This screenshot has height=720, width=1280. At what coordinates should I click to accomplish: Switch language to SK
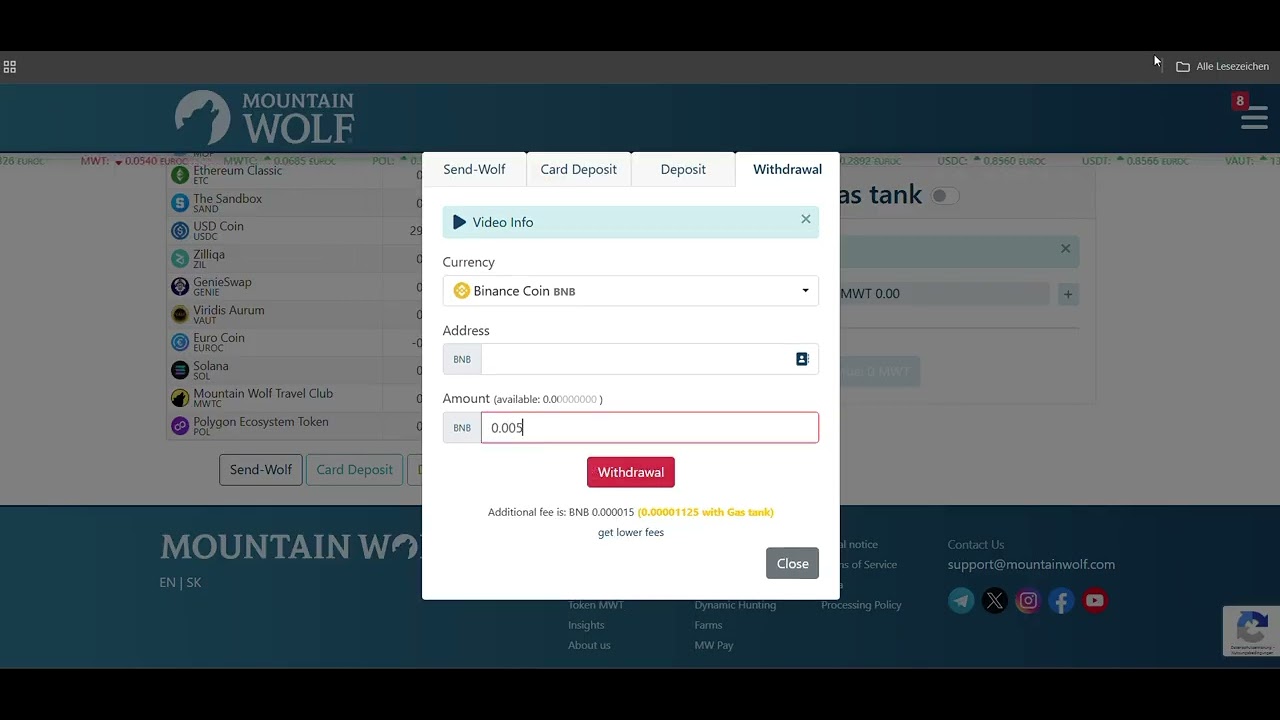coord(194,582)
